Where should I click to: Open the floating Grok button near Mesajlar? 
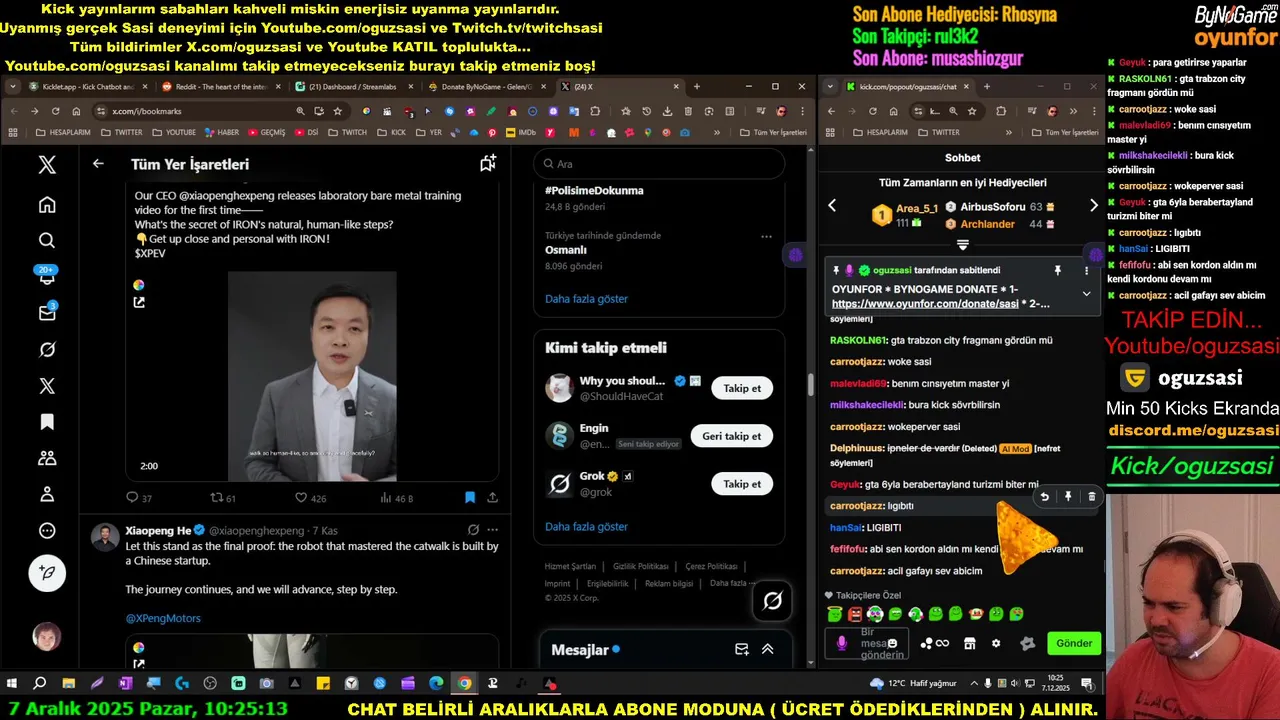point(772,600)
